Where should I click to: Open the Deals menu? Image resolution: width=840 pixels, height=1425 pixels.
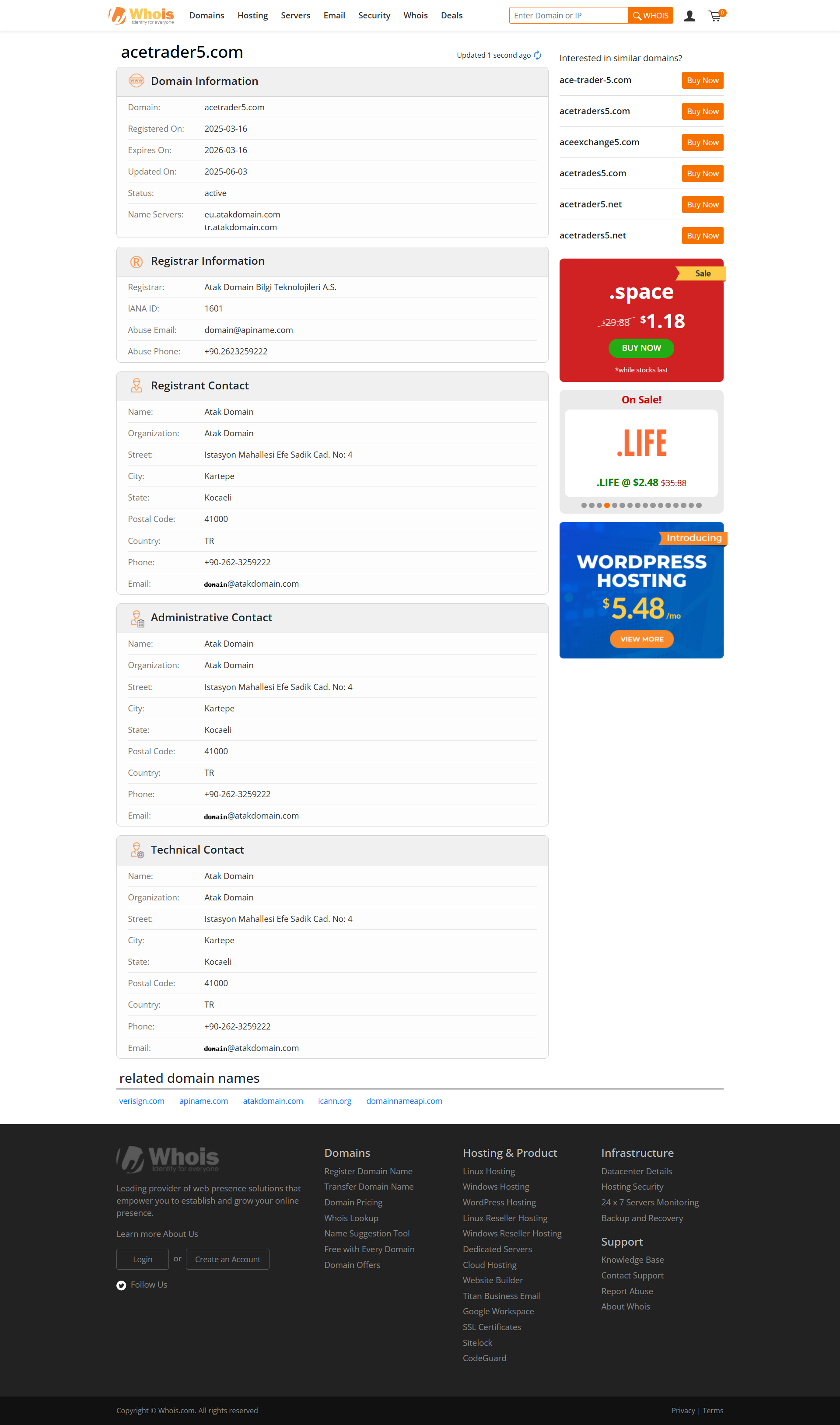pos(451,15)
